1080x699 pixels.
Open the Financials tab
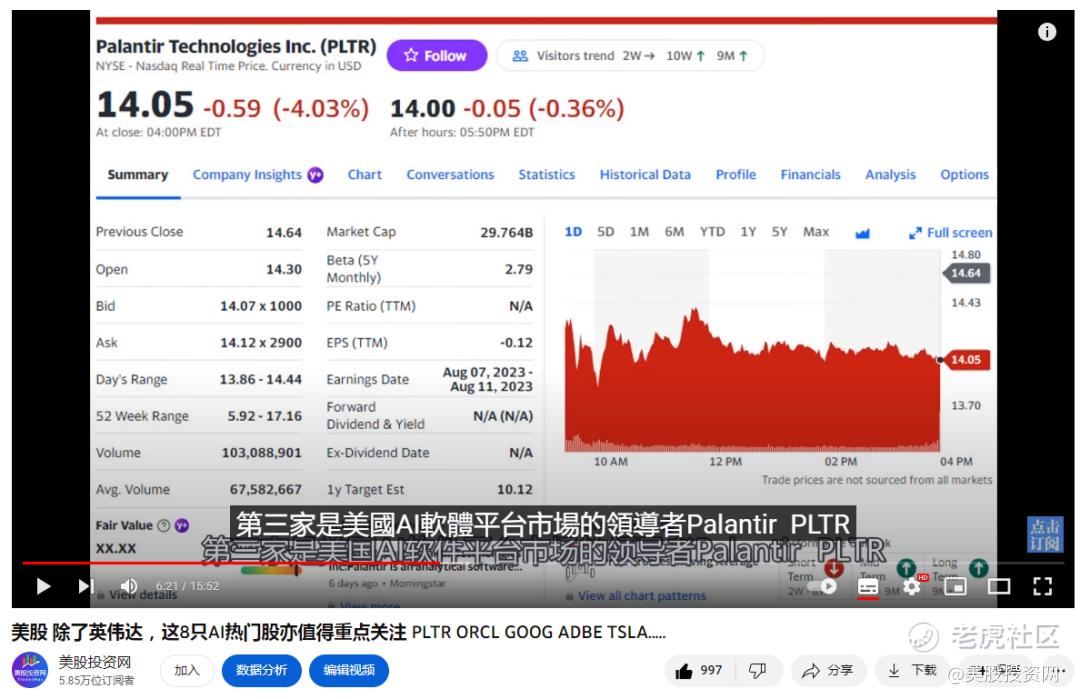click(x=811, y=175)
